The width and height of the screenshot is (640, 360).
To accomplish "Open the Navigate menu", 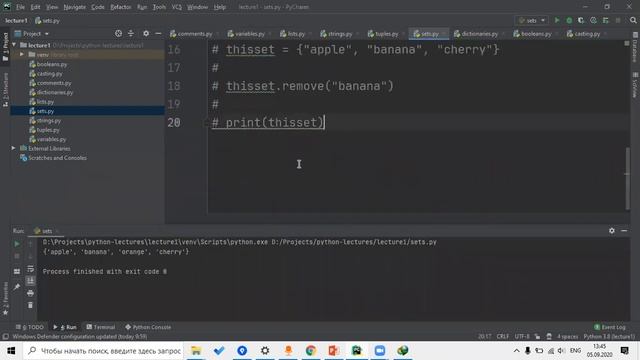I will coord(75,7).
